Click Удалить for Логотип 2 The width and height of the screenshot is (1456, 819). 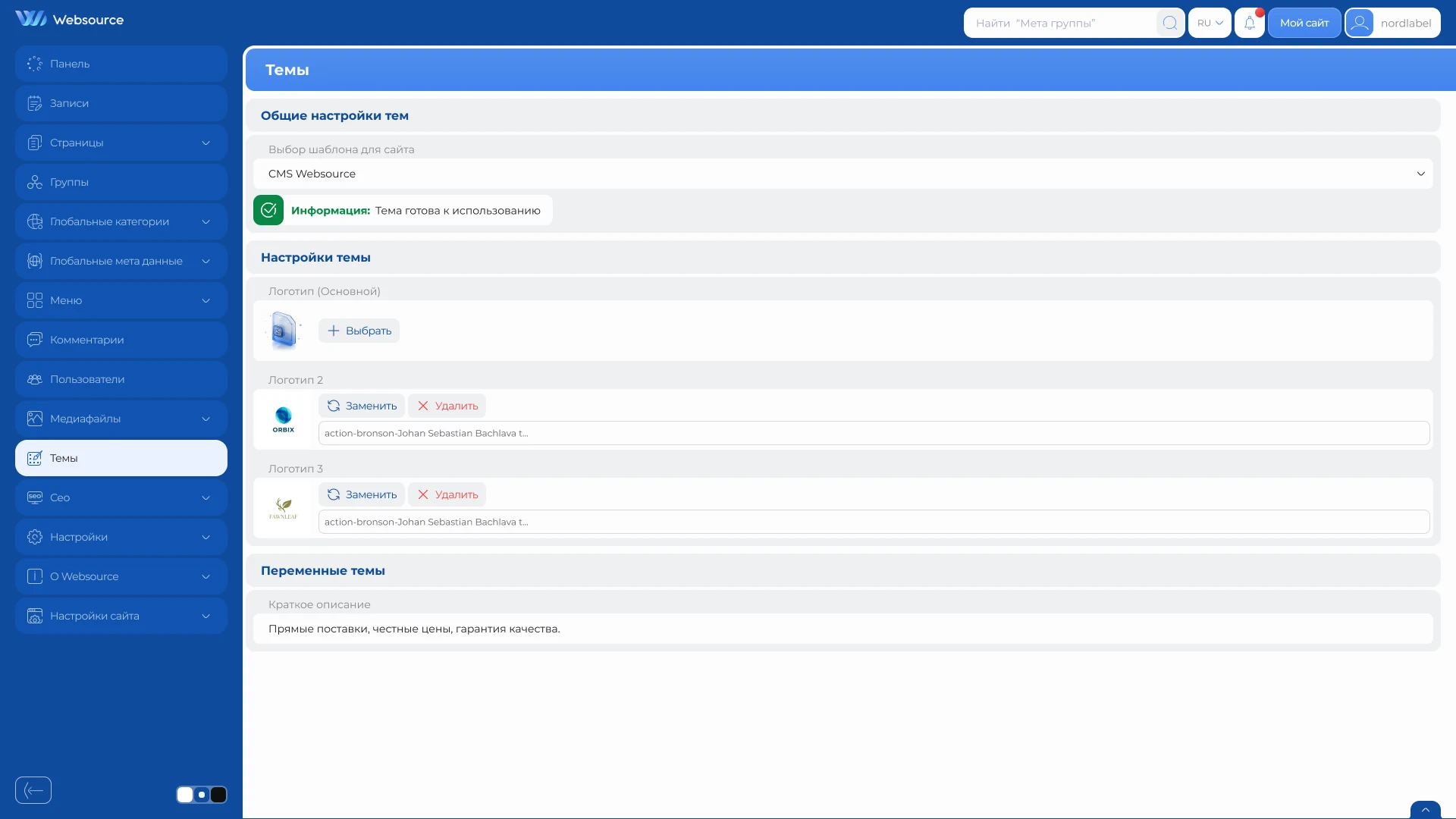point(447,406)
